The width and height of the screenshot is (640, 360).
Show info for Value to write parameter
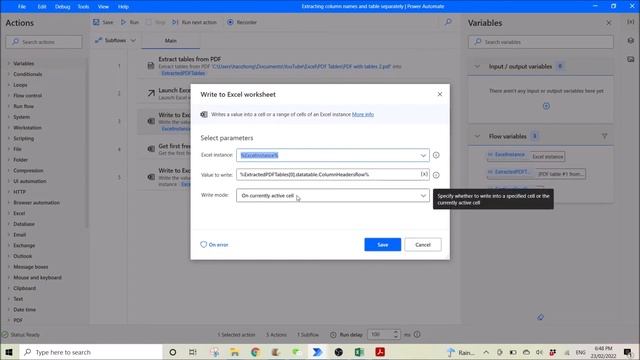(x=436, y=175)
